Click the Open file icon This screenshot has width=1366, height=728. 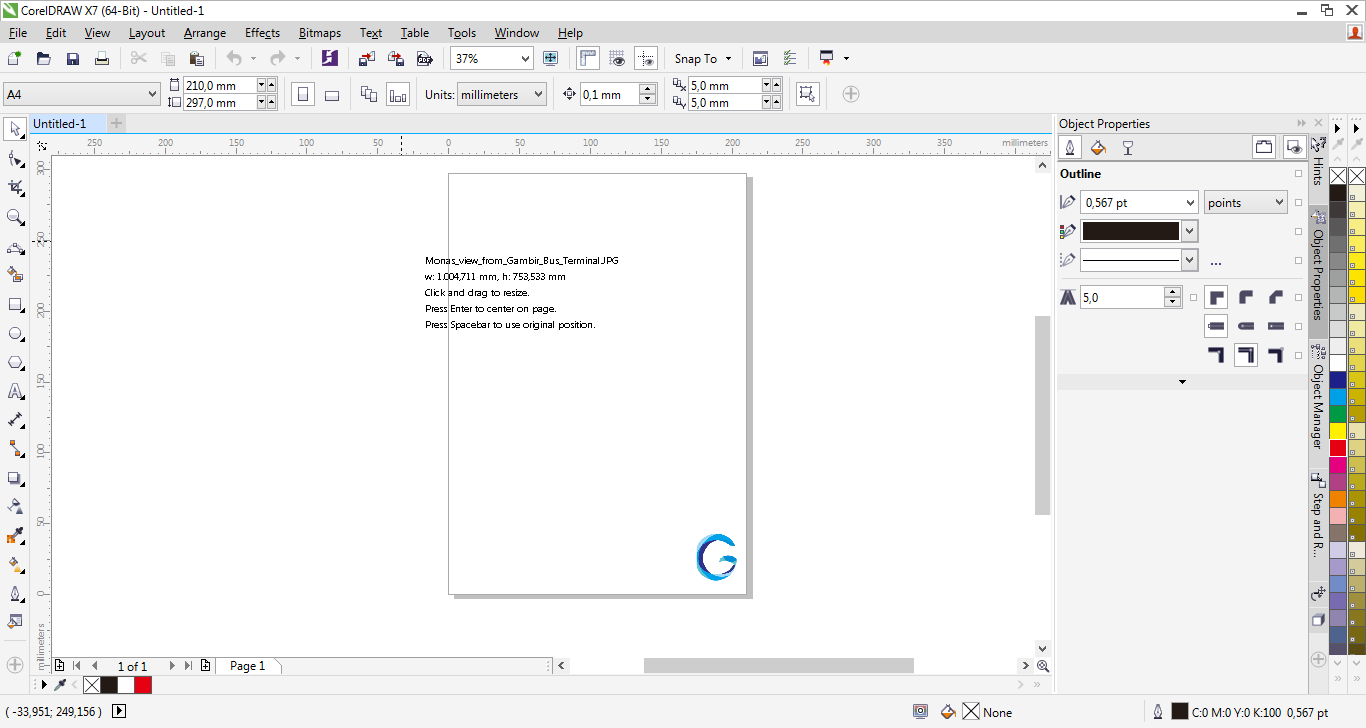point(43,59)
